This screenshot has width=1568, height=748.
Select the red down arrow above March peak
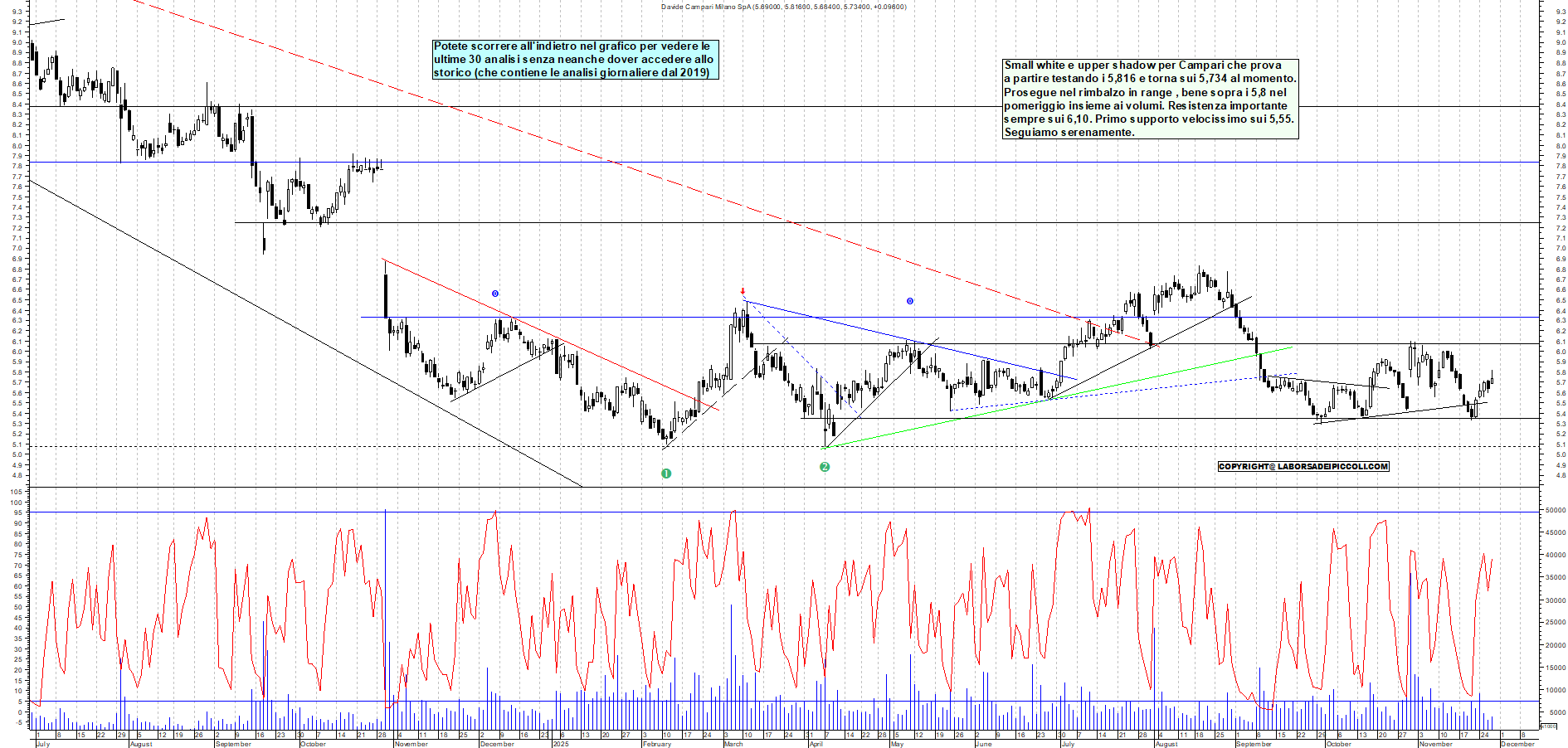tap(743, 291)
